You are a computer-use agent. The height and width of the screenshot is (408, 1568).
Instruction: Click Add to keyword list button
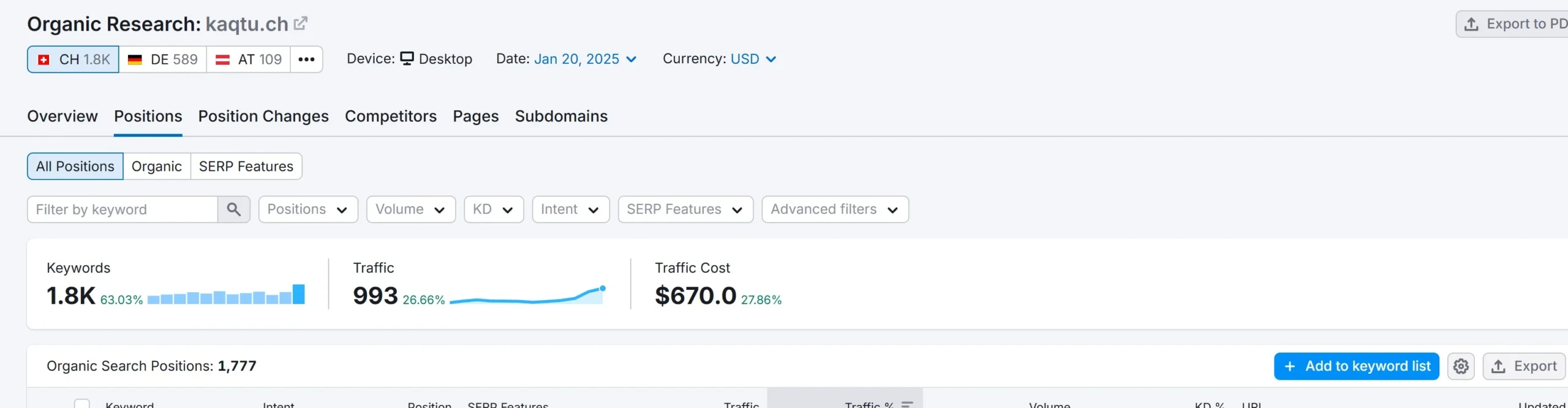point(1357,366)
